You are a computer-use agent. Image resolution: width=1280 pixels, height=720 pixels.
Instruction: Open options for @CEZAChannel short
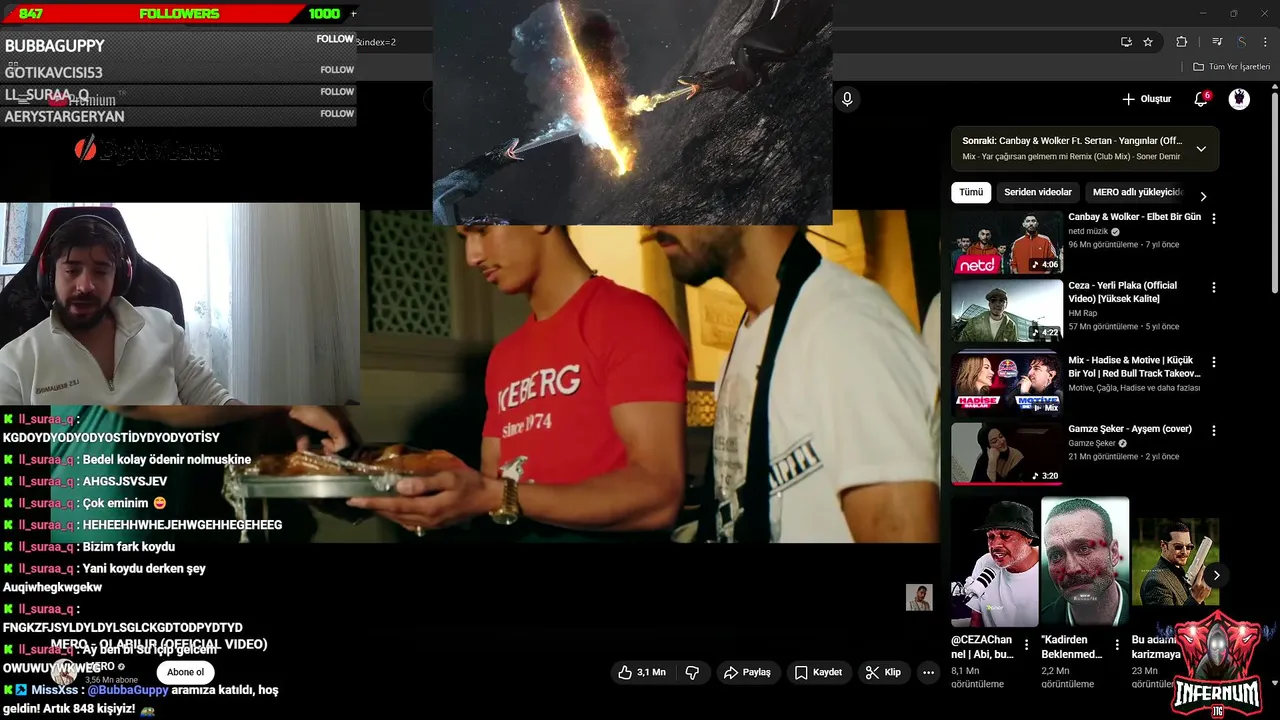click(1026, 645)
